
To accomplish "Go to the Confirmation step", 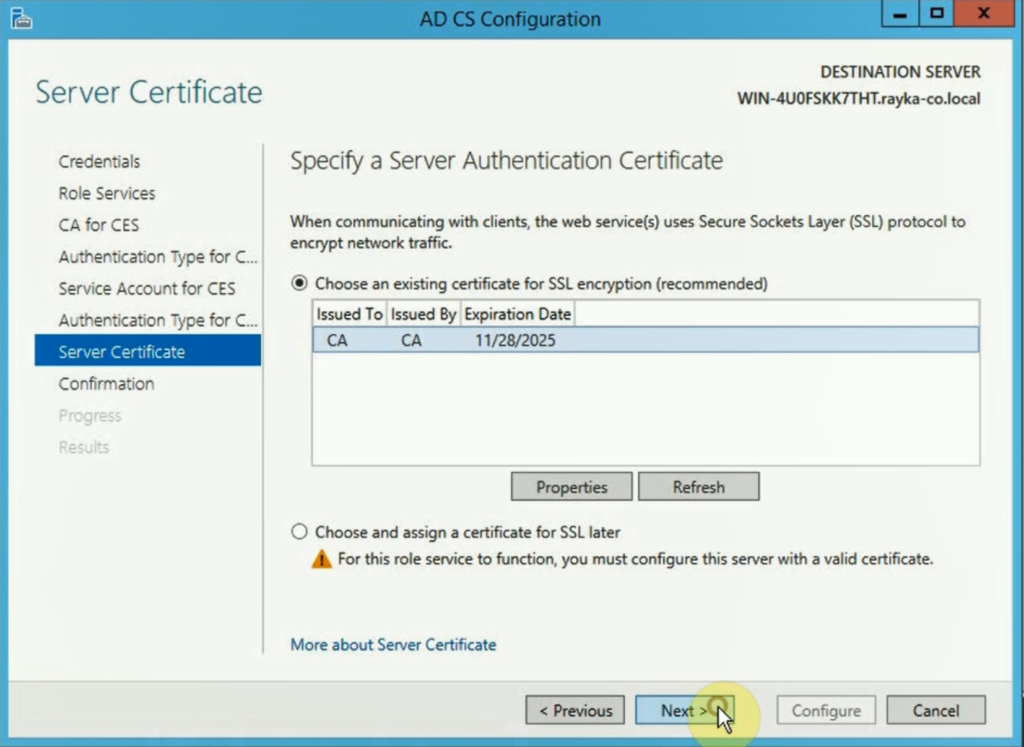I will (106, 383).
